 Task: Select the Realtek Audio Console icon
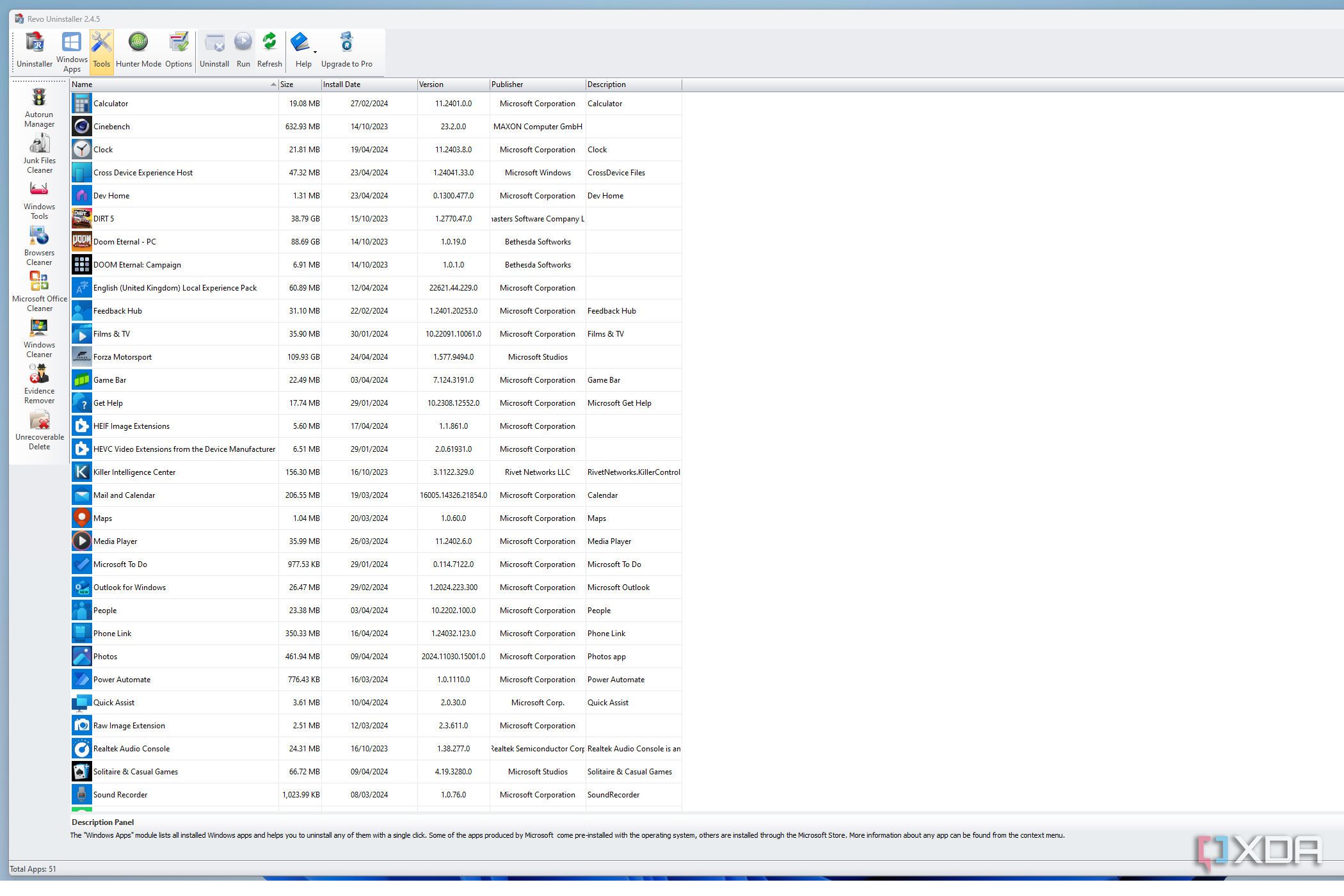(x=81, y=749)
